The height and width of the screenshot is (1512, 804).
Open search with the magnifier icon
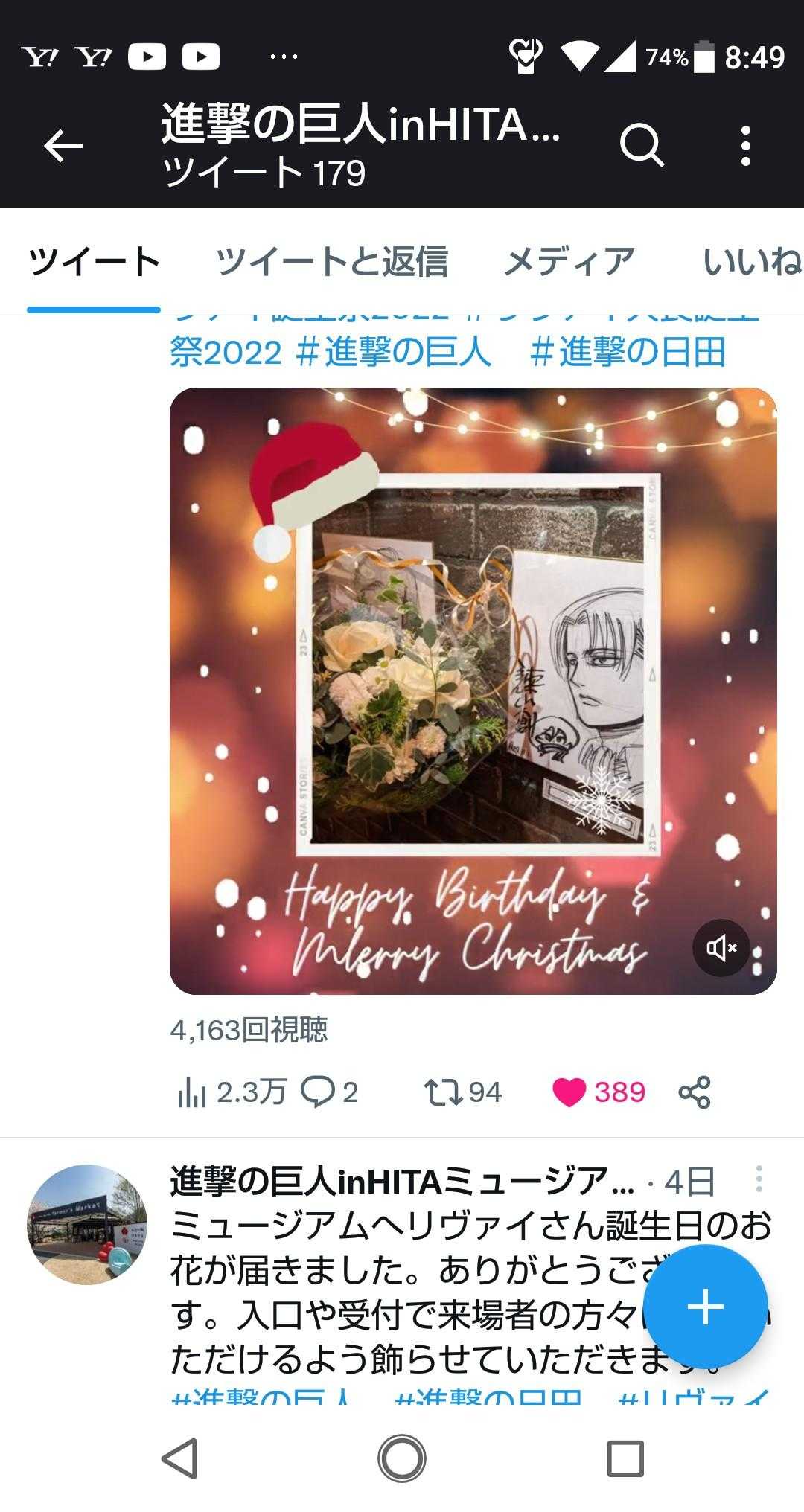point(642,145)
